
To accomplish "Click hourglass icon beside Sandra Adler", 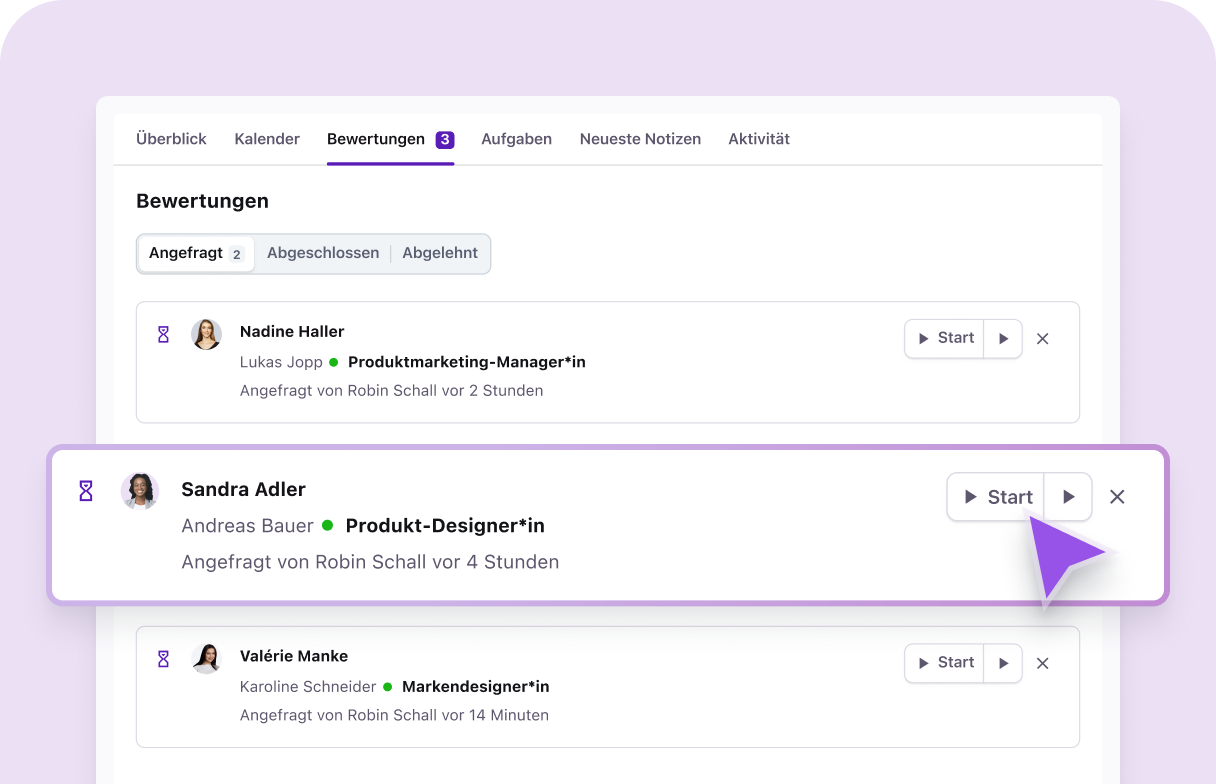I will tap(86, 491).
